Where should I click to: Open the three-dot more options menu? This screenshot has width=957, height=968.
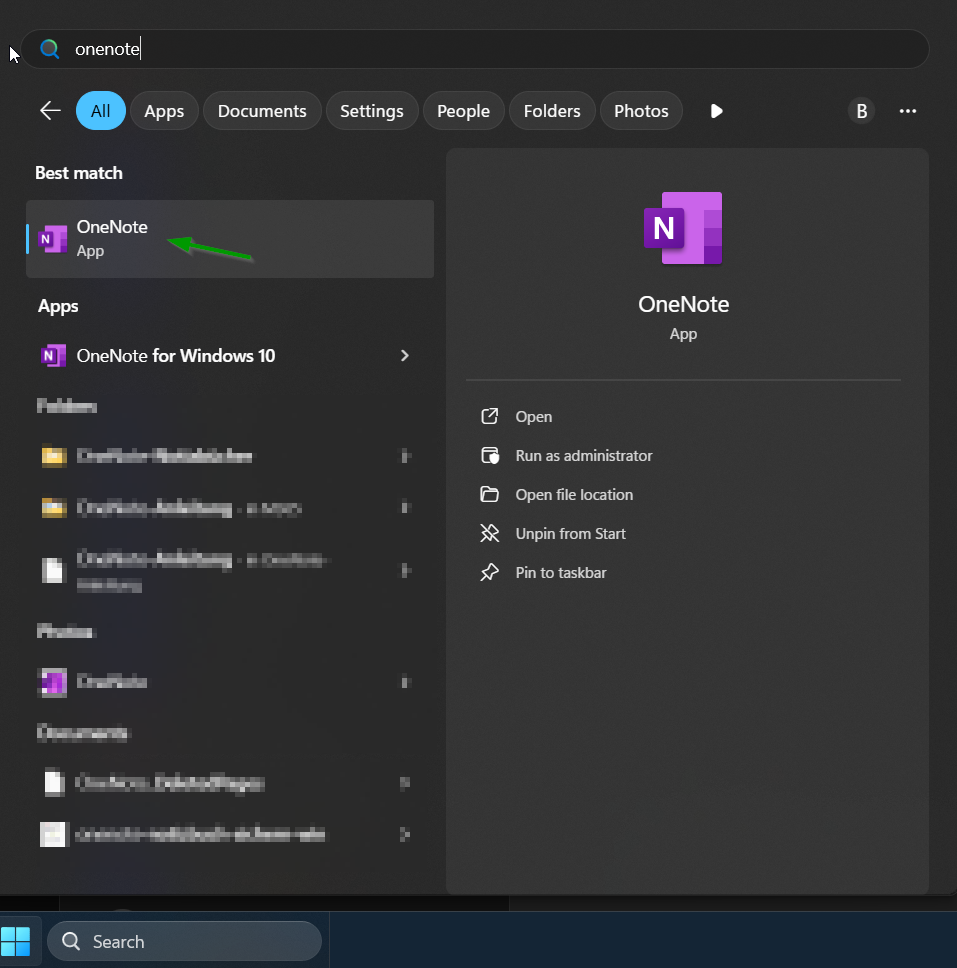(x=907, y=111)
